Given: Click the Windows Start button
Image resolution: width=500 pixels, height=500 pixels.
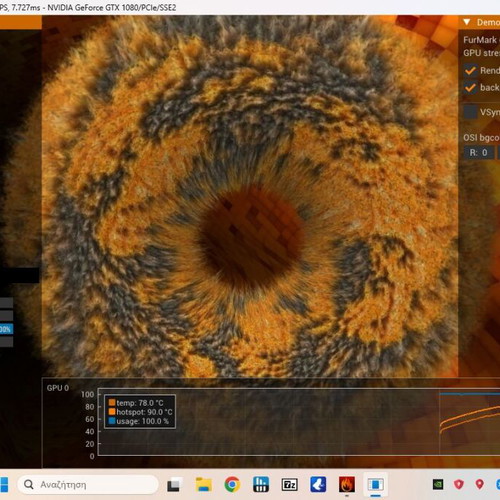Looking at the screenshot, I should pyautogui.click(x=4, y=484).
